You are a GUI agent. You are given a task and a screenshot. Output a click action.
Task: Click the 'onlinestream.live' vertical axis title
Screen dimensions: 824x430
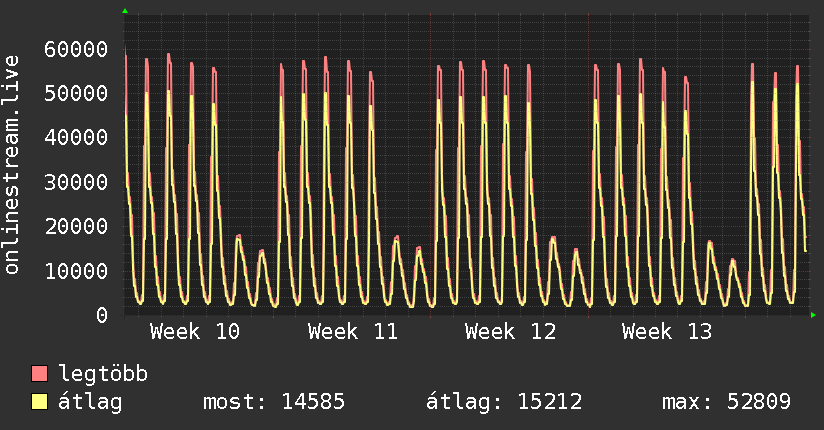tap(11, 165)
